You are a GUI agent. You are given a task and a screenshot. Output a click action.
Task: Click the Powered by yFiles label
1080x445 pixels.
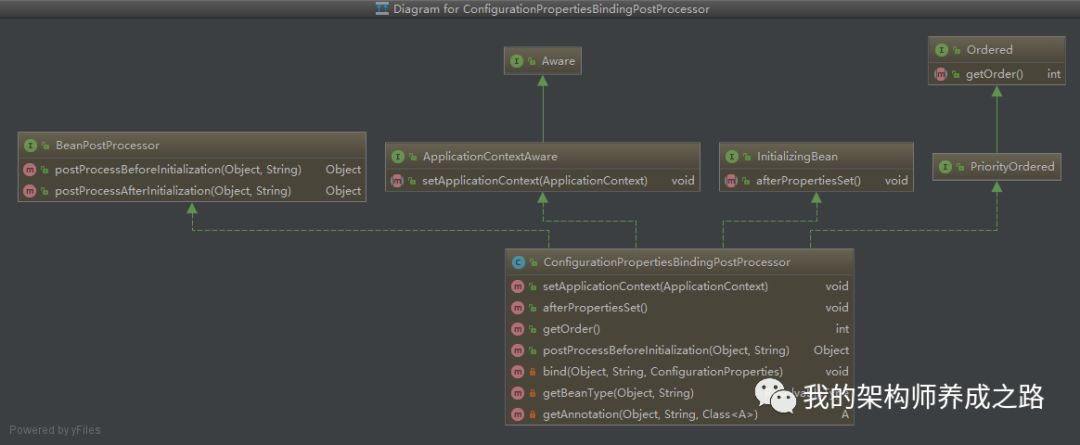54,430
